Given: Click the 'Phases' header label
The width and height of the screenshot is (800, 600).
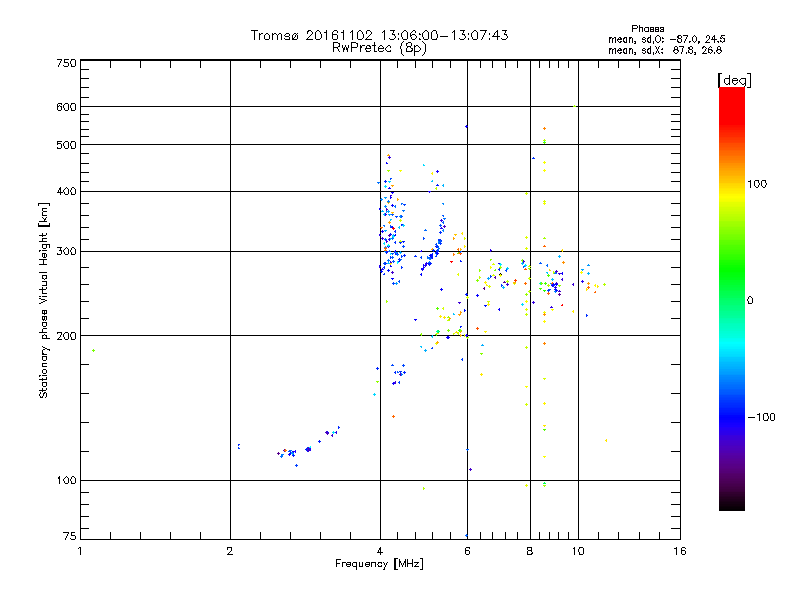Looking at the screenshot, I should [647, 29].
